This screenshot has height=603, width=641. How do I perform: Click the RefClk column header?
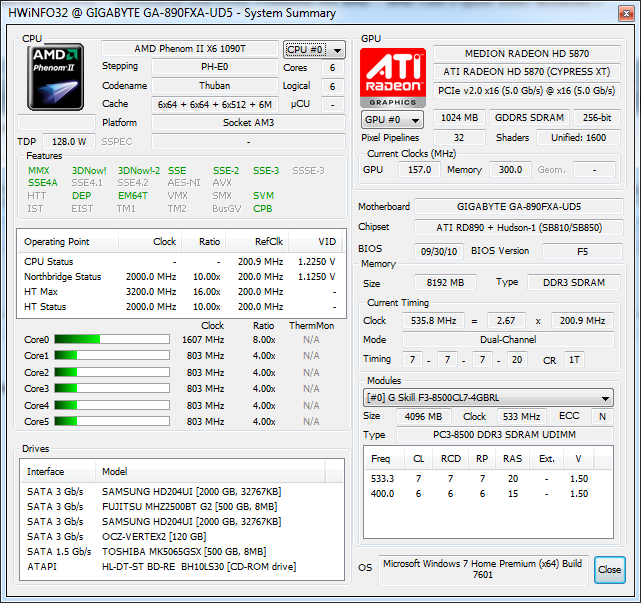pos(257,242)
